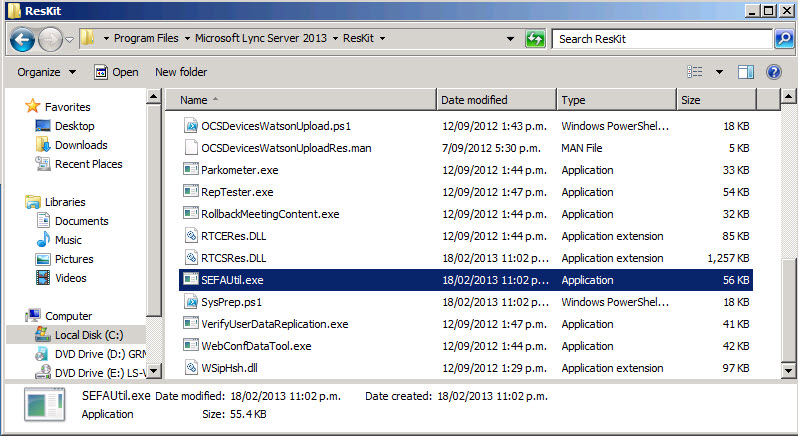Open the Organize dropdown menu
Viewport: 798px width, 436px height.
coord(46,72)
